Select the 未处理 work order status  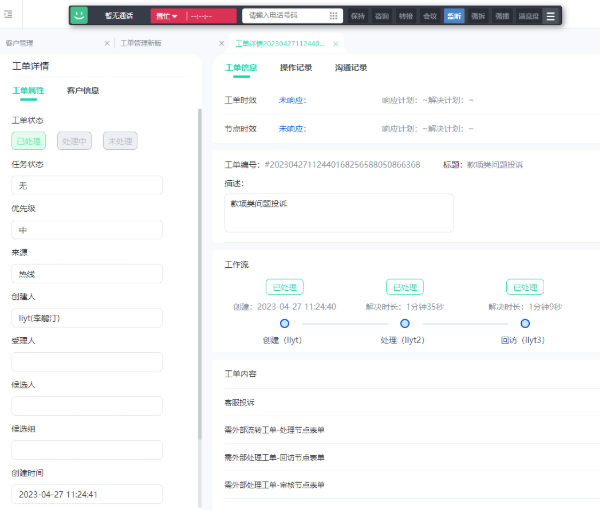coord(120,142)
